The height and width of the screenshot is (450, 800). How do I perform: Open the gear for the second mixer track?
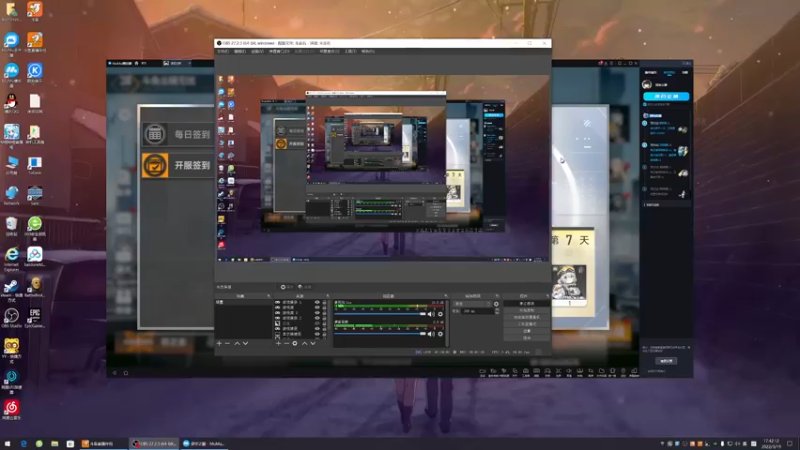point(440,334)
